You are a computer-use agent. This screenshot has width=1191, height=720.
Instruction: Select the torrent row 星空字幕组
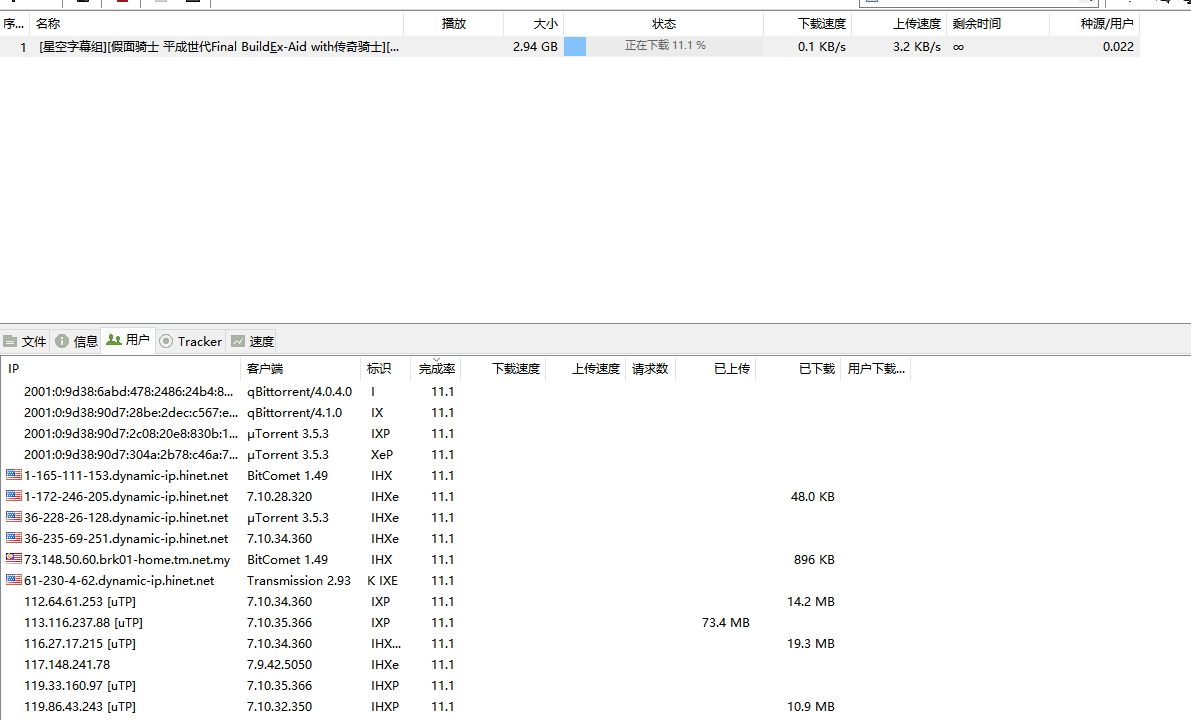tap(570, 46)
